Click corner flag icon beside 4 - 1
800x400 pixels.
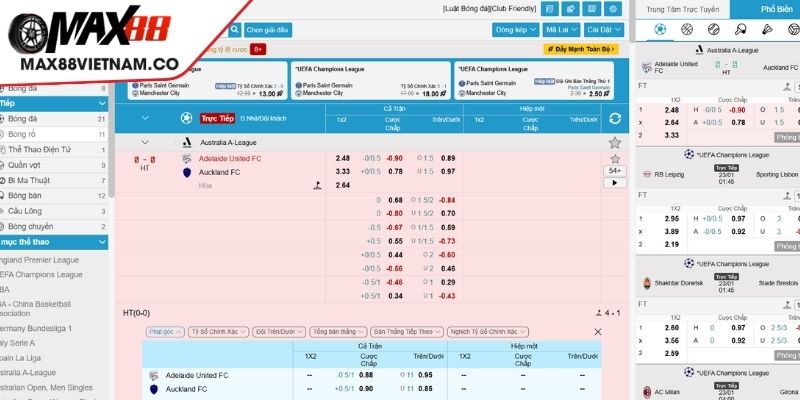(598, 313)
